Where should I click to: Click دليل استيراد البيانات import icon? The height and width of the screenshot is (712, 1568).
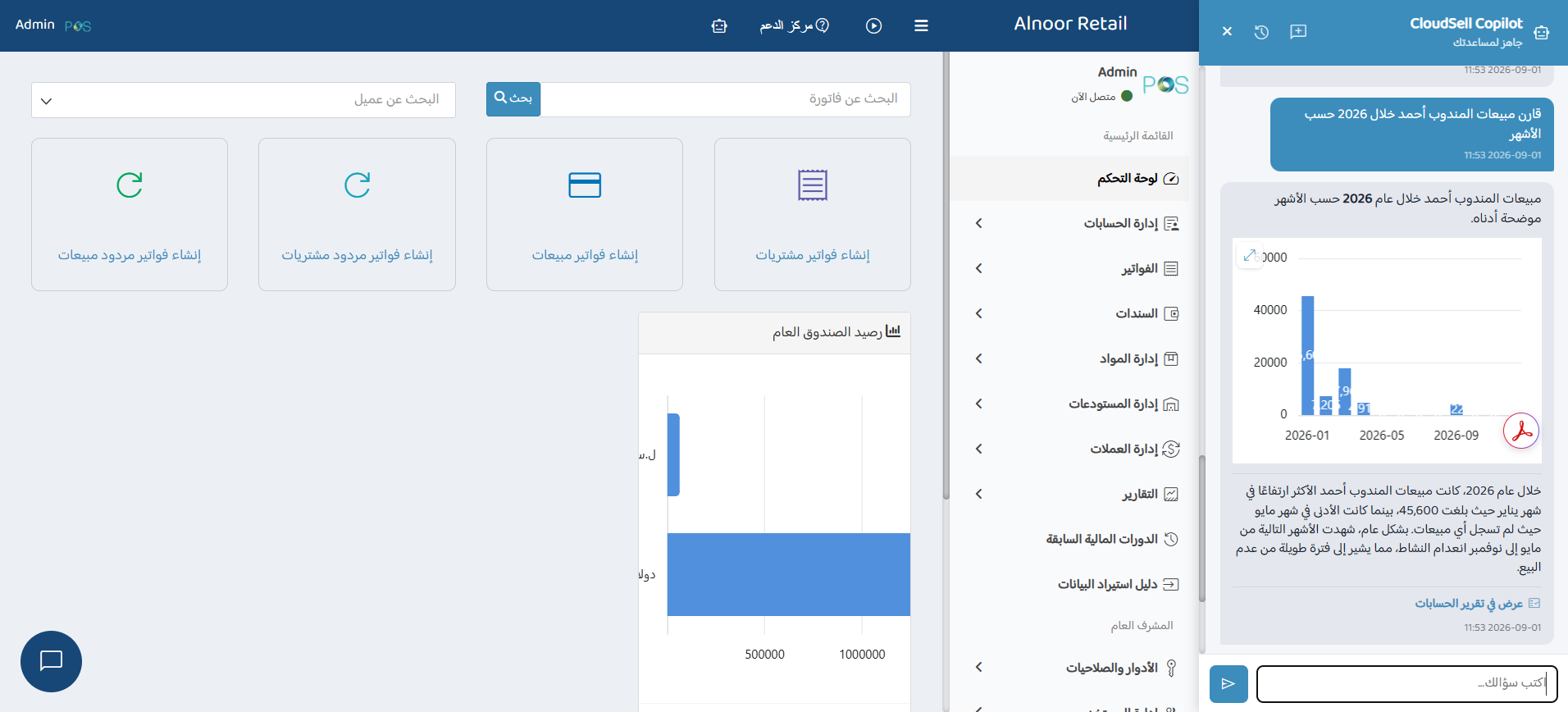(1171, 584)
